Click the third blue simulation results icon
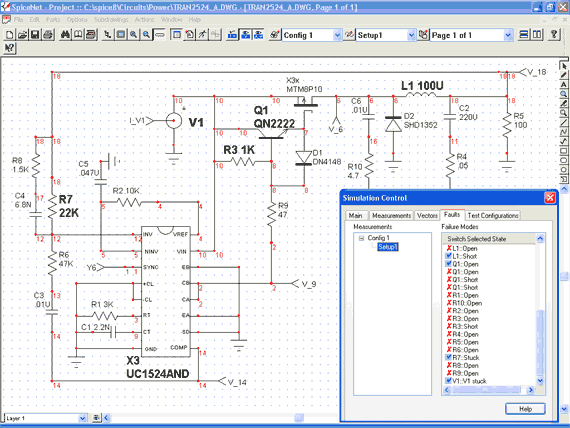570x428 pixels. coord(258,35)
